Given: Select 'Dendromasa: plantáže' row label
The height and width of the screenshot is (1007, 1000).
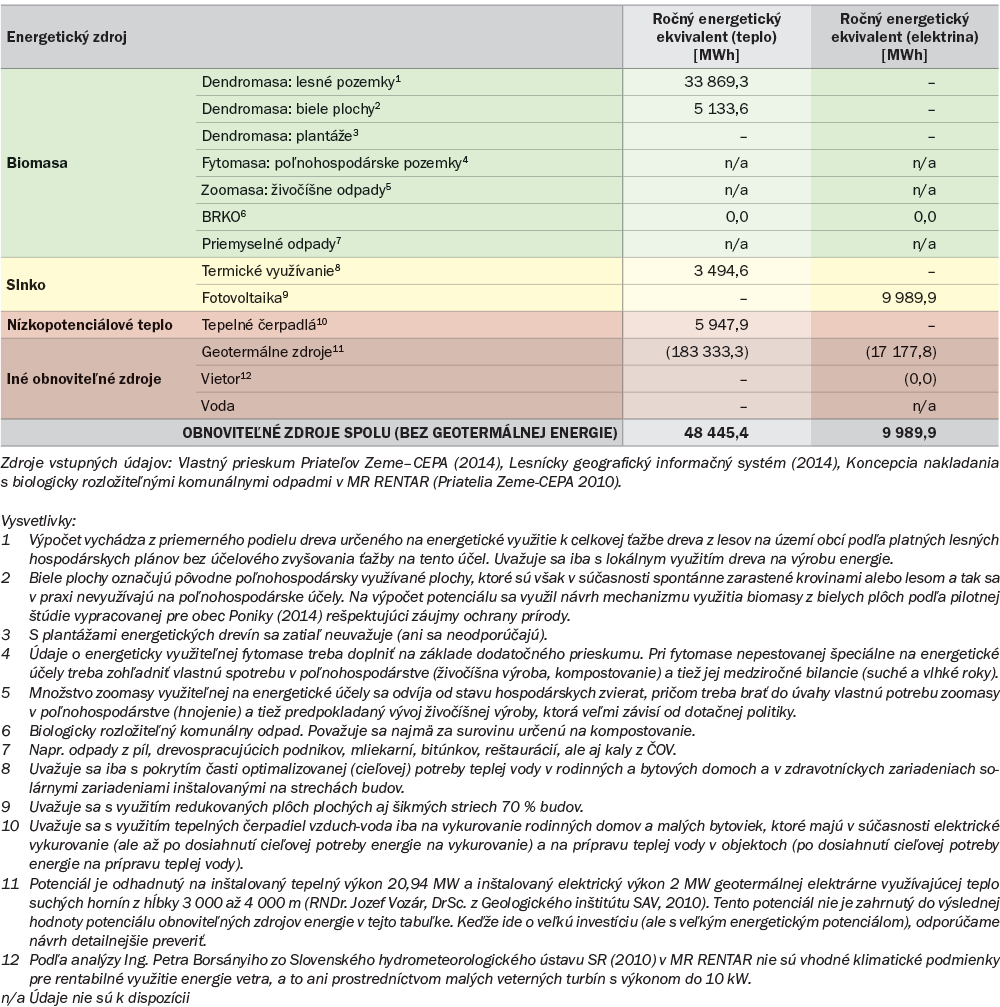Looking at the screenshot, I should point(279,136).
